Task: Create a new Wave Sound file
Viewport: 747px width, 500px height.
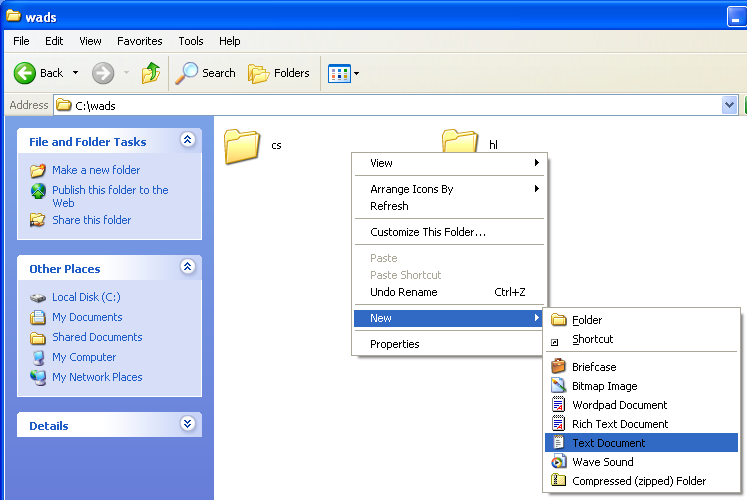Action: (x=602, y=462)
